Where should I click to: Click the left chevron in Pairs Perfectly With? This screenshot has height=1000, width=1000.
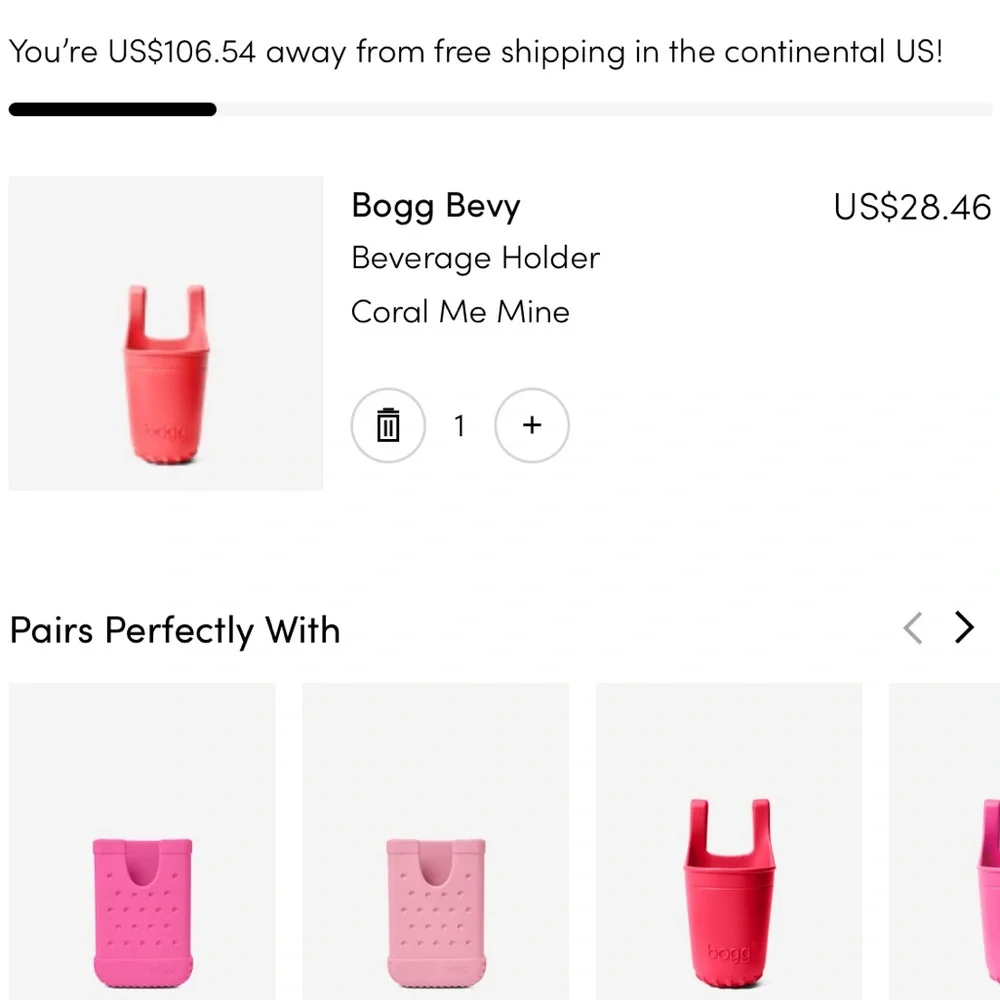tap(911, 628)
